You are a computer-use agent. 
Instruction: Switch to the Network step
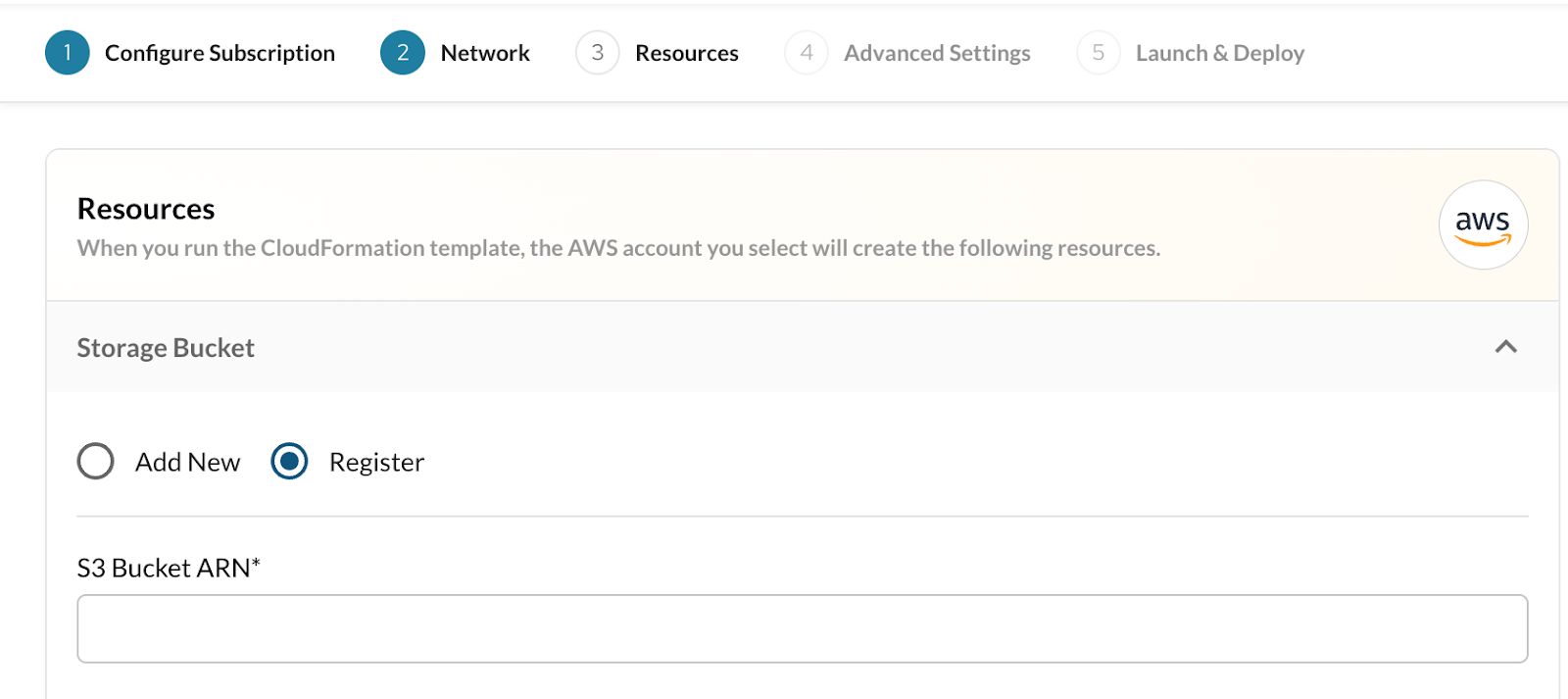point(485,53)
